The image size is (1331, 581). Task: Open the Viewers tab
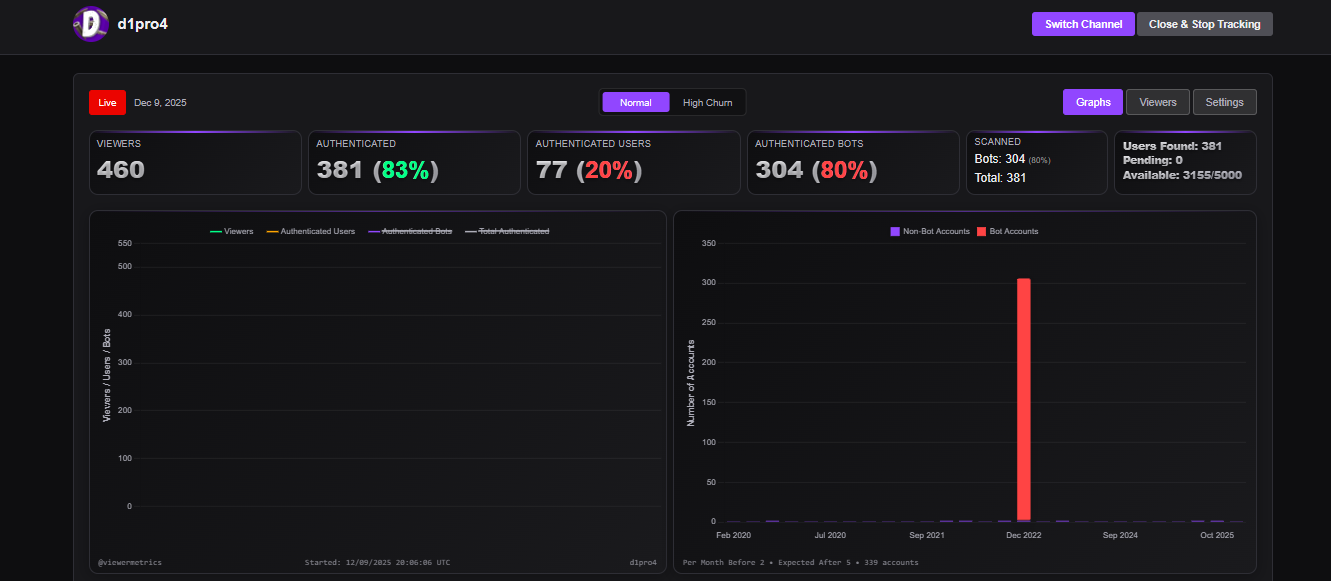point(1158,102)
